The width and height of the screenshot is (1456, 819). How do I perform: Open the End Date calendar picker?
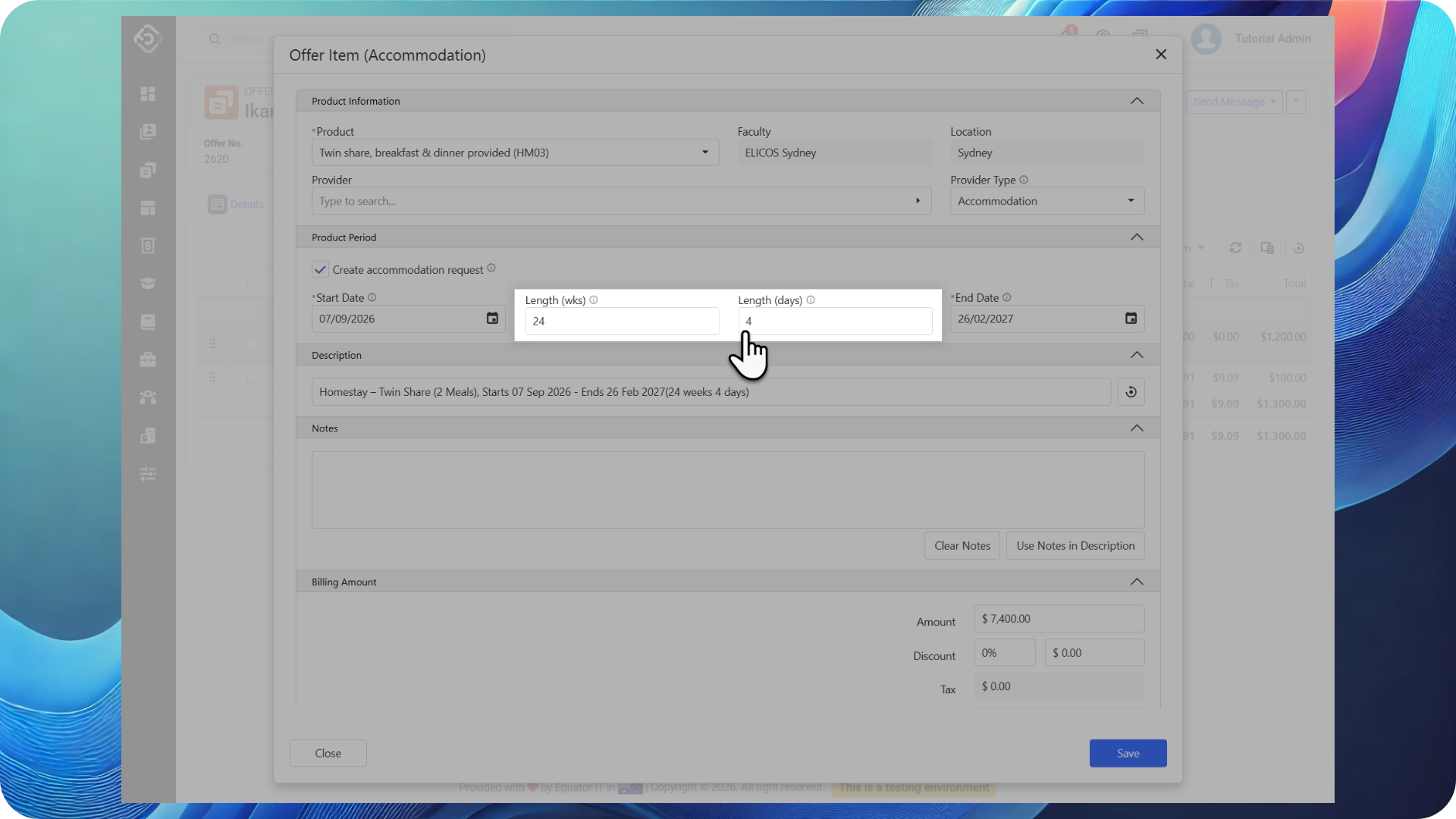(1131, 318)
